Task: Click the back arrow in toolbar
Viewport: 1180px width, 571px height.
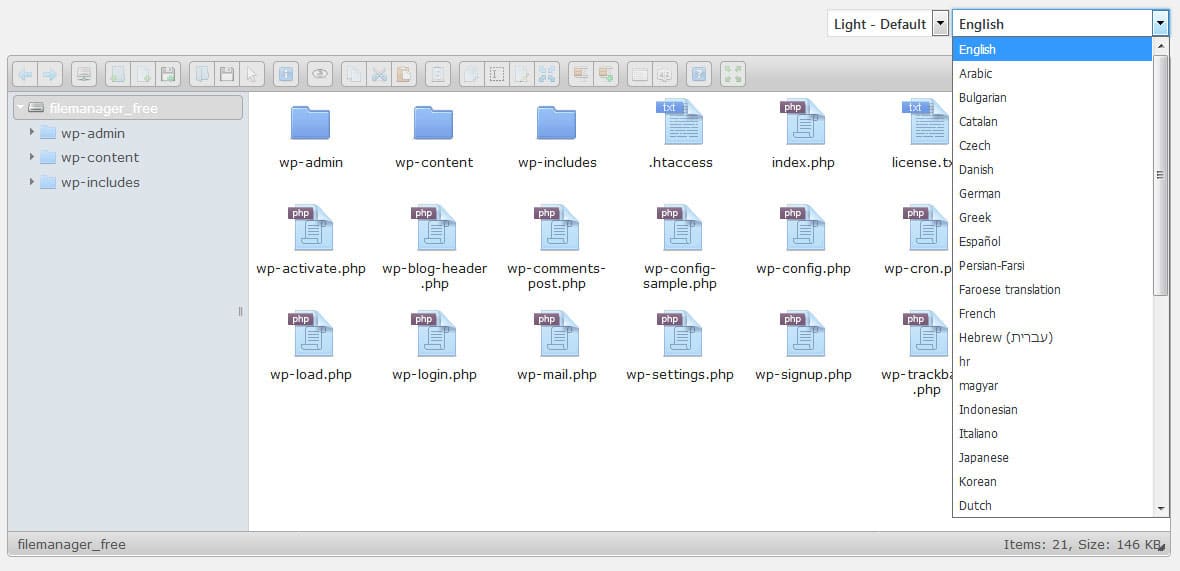Action: [x=26, y=74]
